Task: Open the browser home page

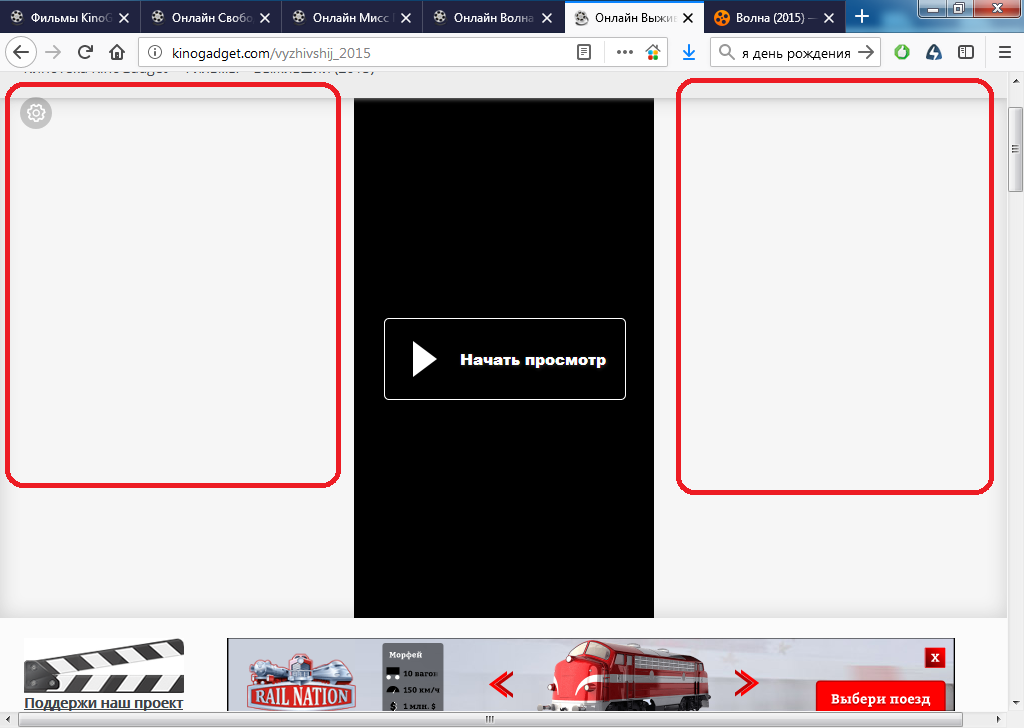Action: (117, 52)
